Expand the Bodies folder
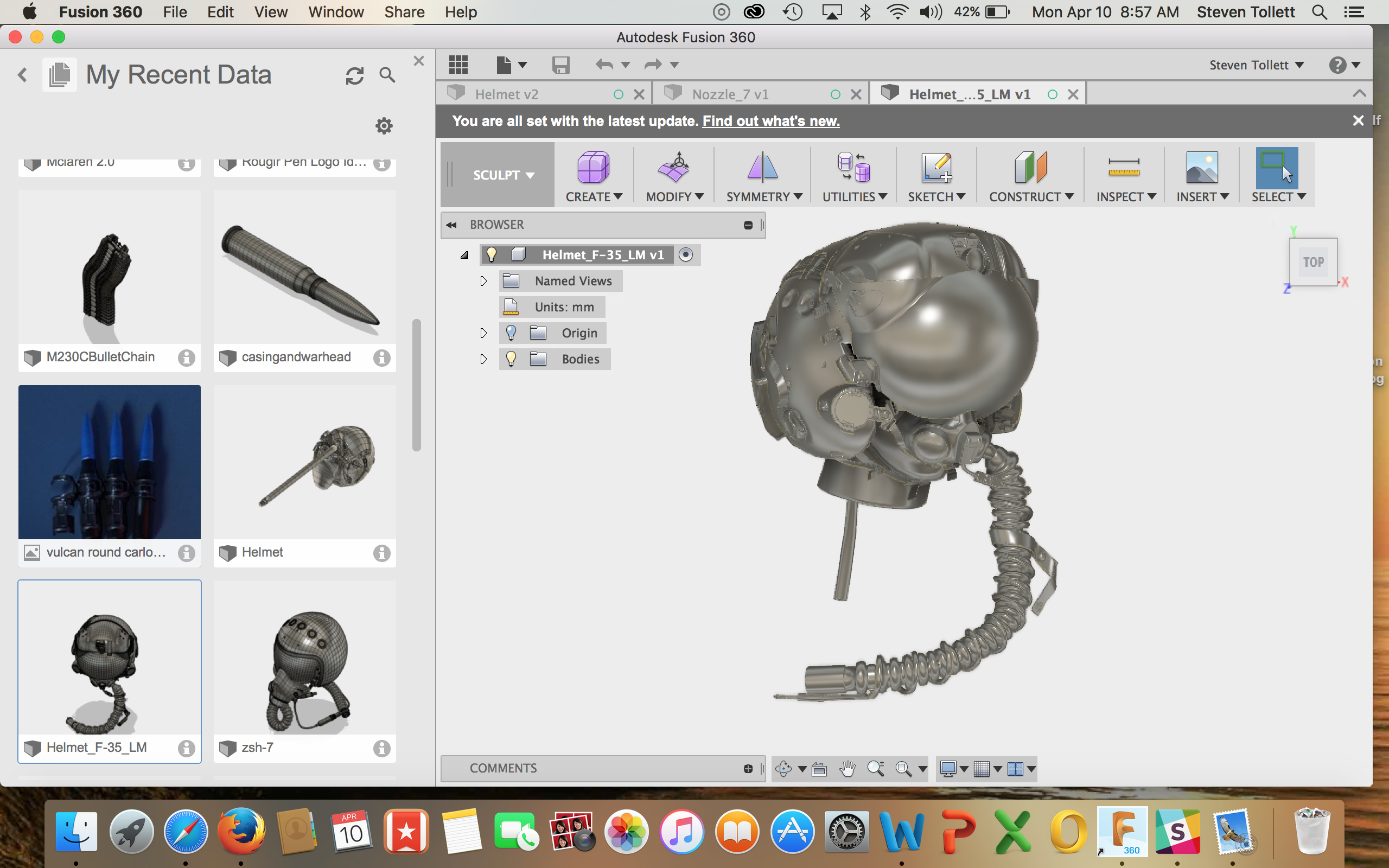 click(x=483, y=359)
